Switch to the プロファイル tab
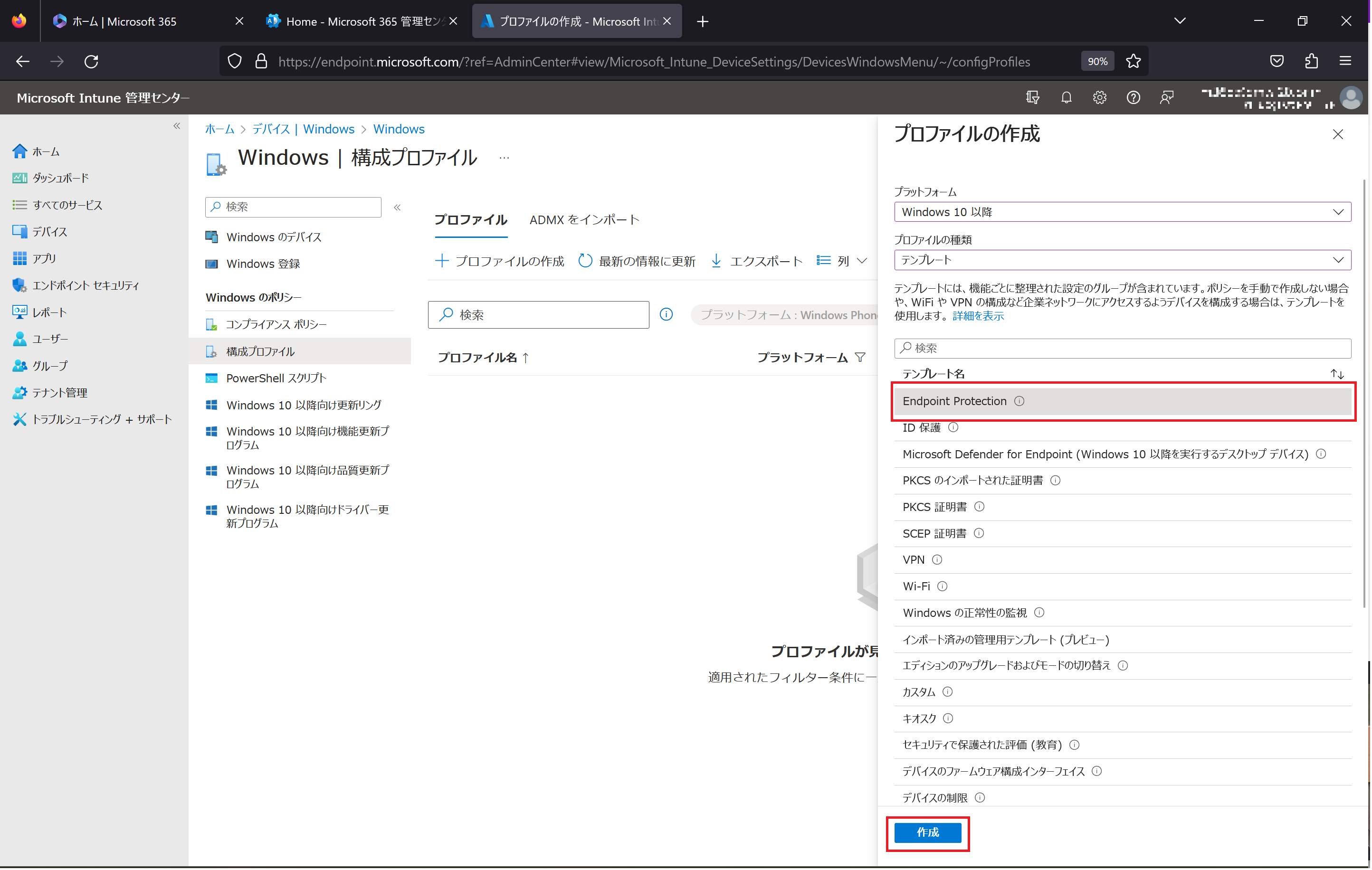The width and height of the screenshot is (1372, 870). [471, 220]
